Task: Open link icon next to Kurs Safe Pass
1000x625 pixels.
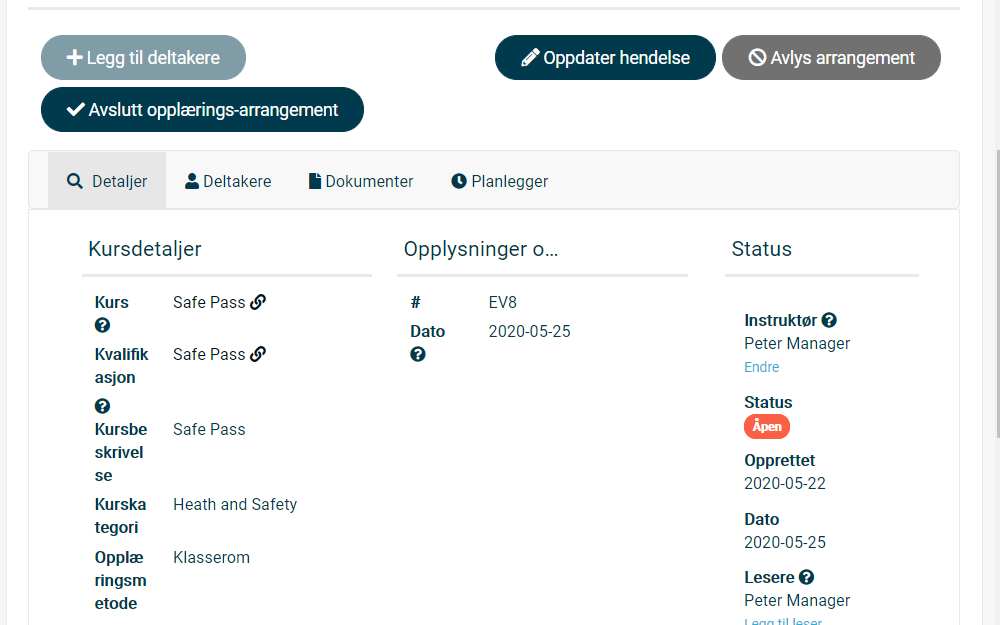Action: coord(258,302)
